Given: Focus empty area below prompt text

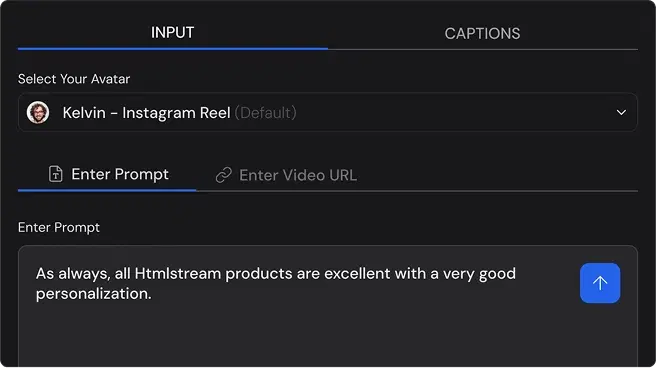Looking at the screenshot, I should [293, 335].
